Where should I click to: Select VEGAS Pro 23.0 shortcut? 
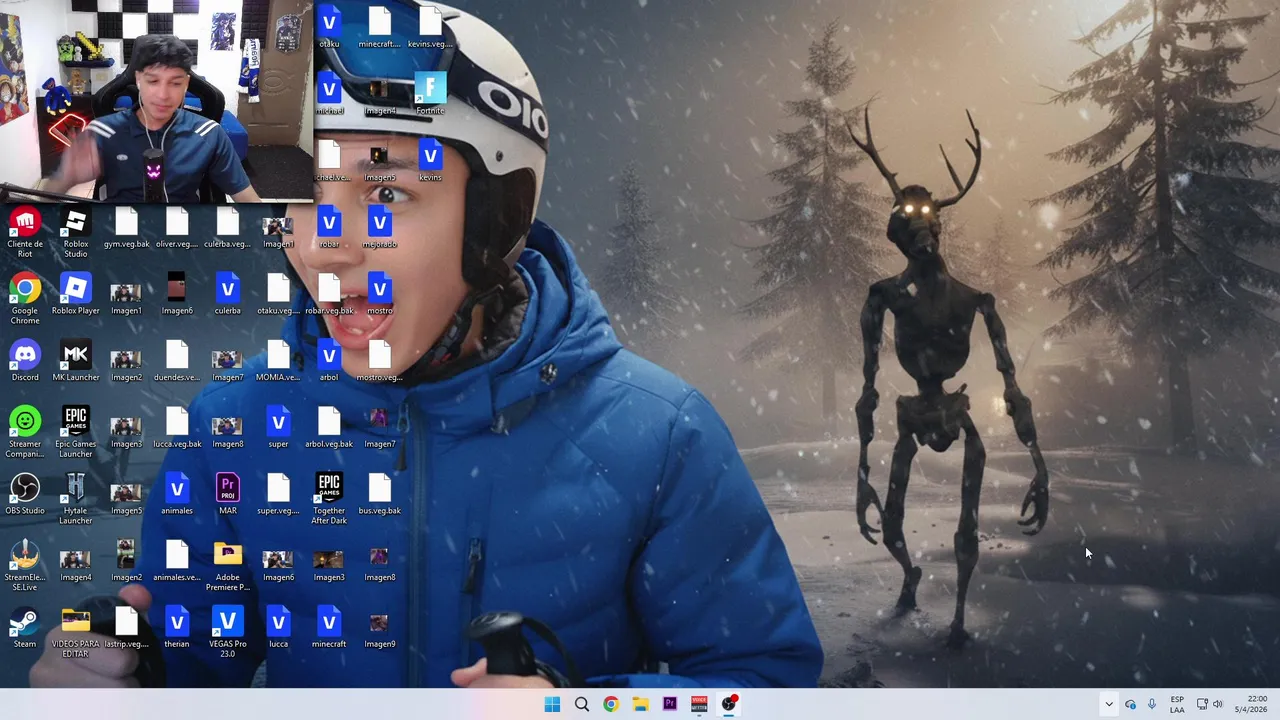pyautogui.click(x=227, y=633)
